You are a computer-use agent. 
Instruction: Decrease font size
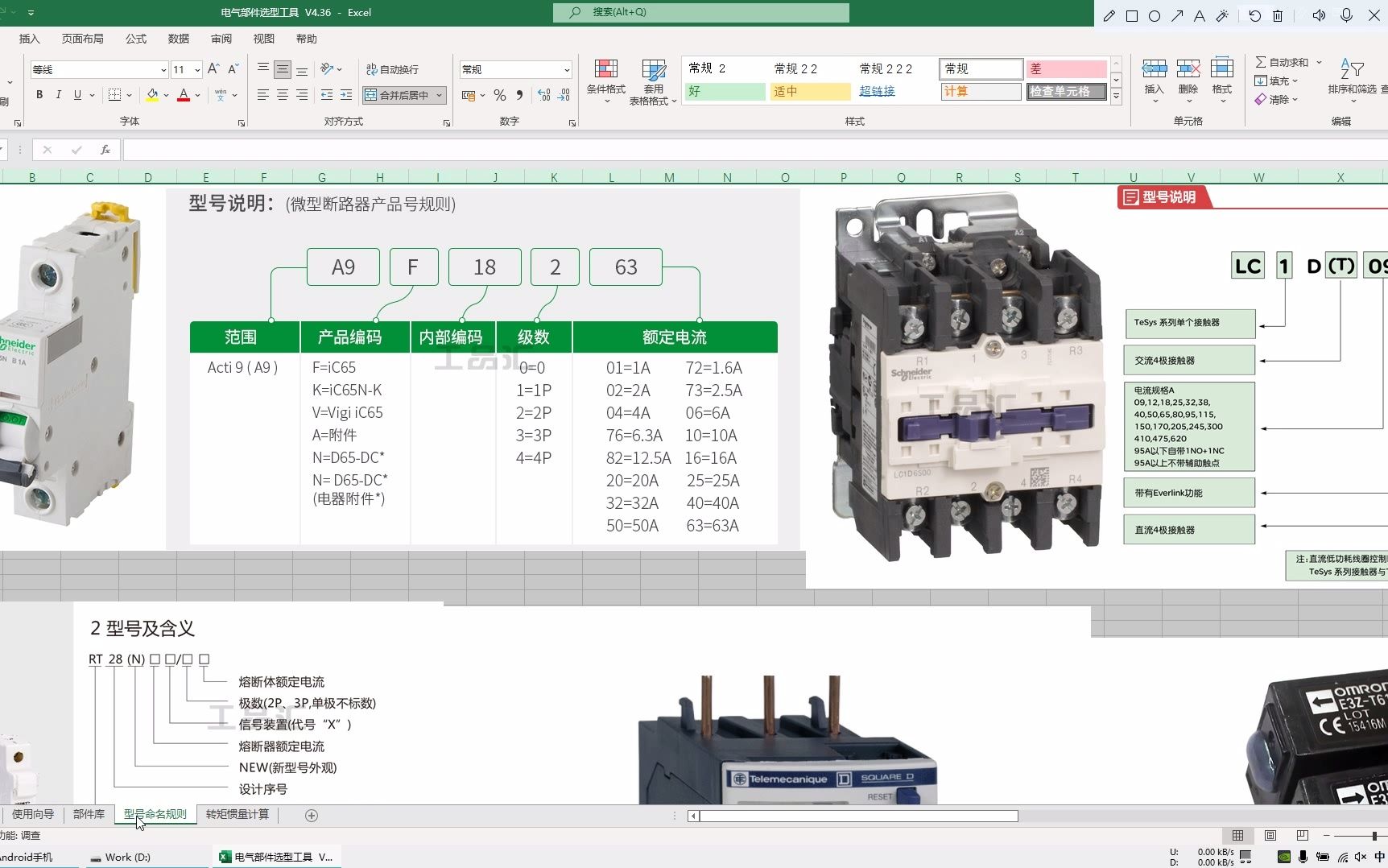[x=233, y=69]
